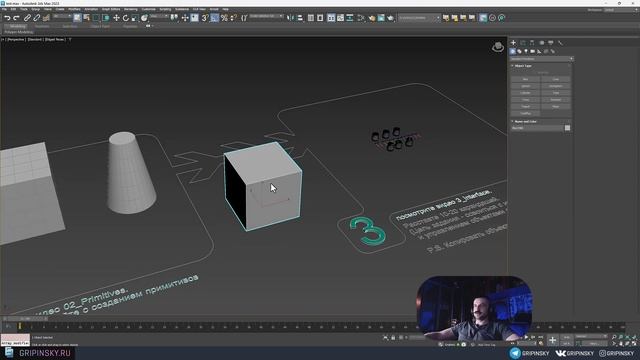Open the Select by Name dialog

click(x=87, y=18)
